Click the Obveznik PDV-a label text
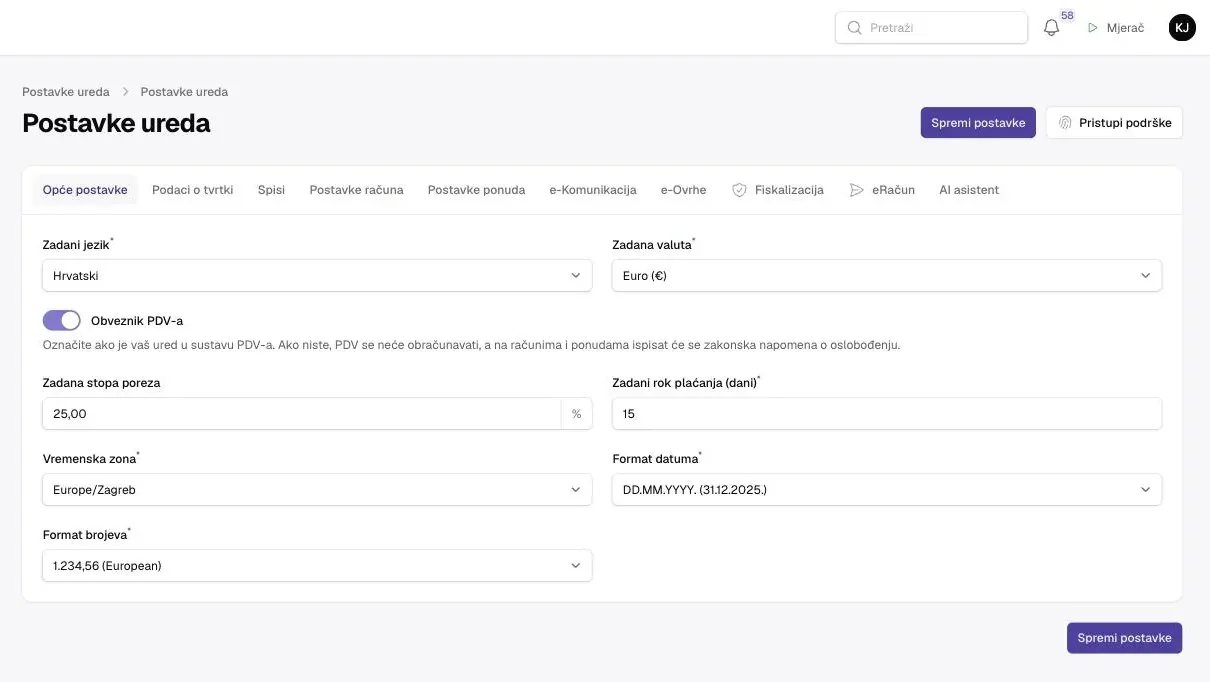The width and height of the screenshot is (1210, 682). (x=137, y=321)
